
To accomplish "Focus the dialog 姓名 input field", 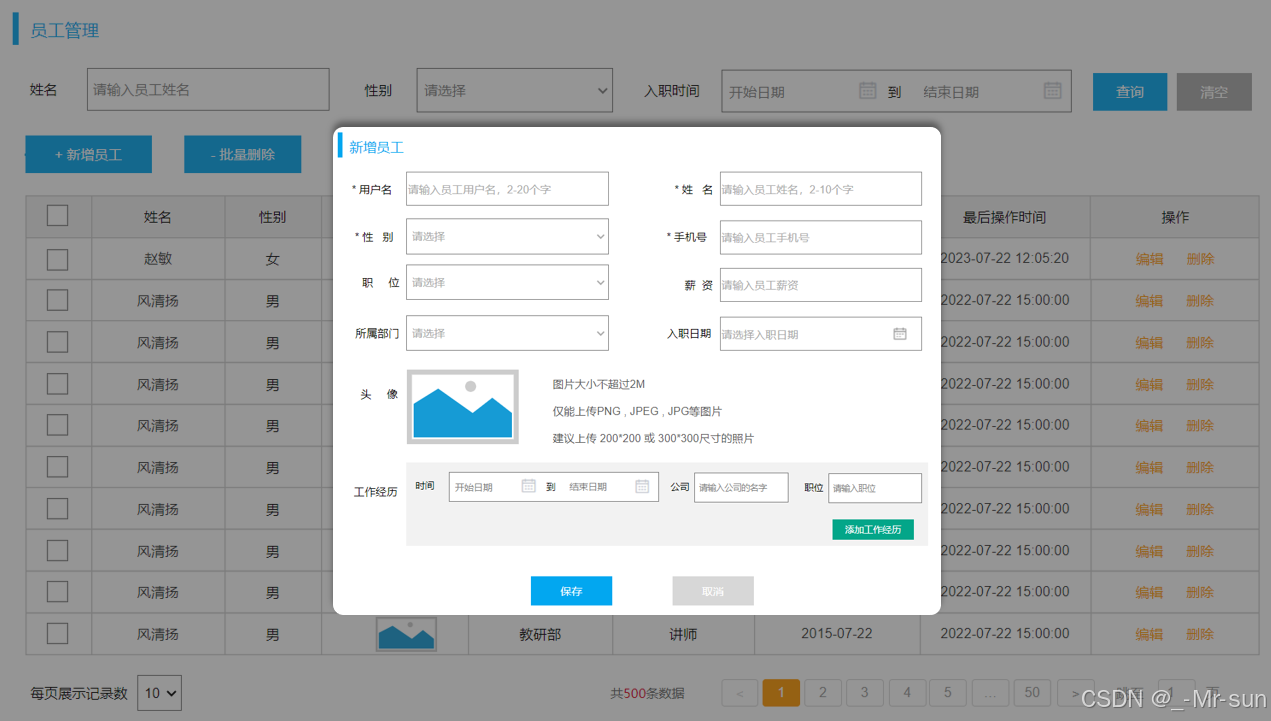I will [x=821, y=189].
